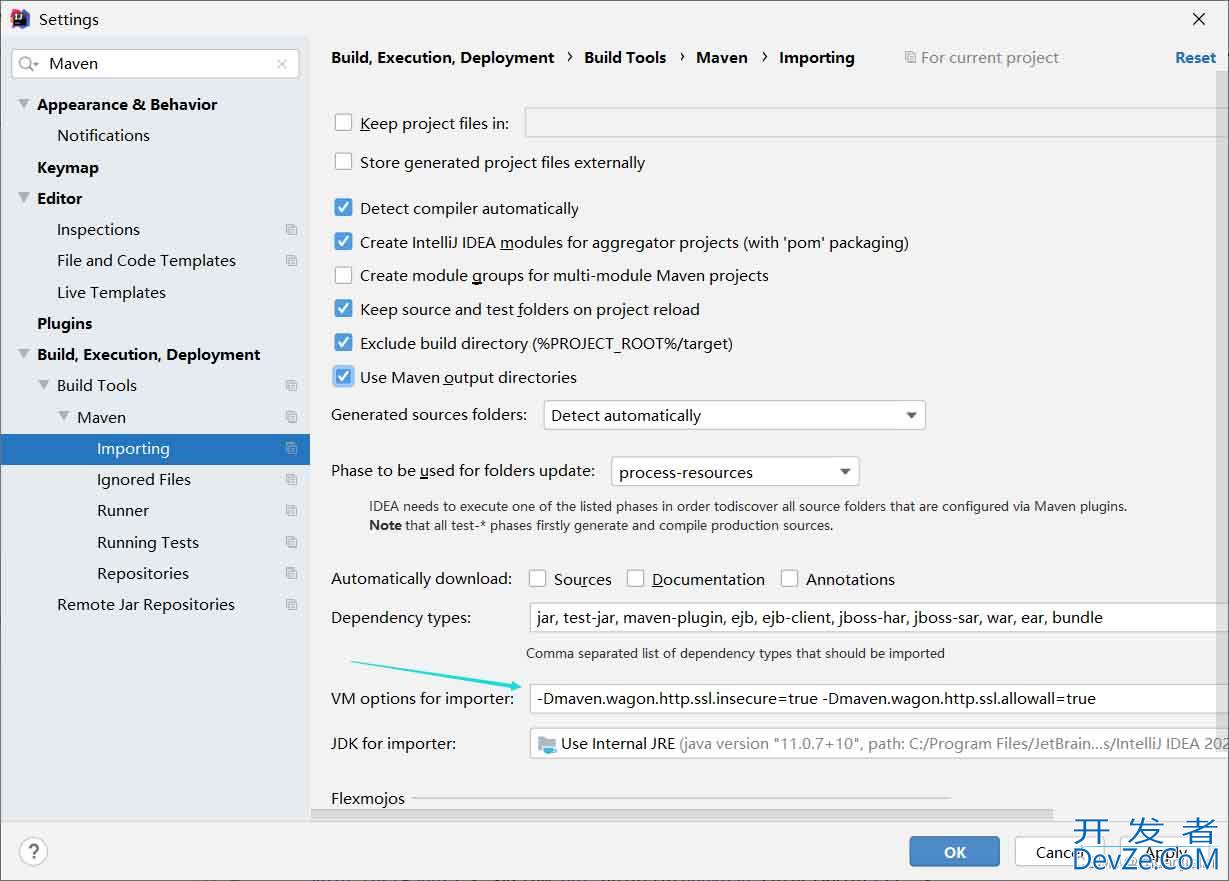
Task: Click project-level icon beside Importing
Action: click(x=291, y=448)
